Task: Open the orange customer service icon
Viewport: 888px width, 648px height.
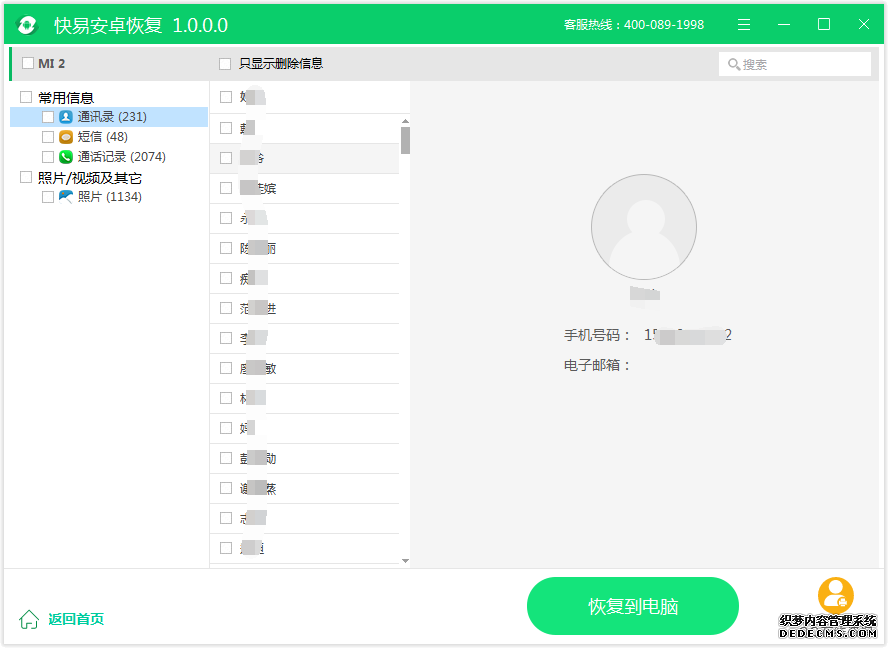Action: (835, 595)
